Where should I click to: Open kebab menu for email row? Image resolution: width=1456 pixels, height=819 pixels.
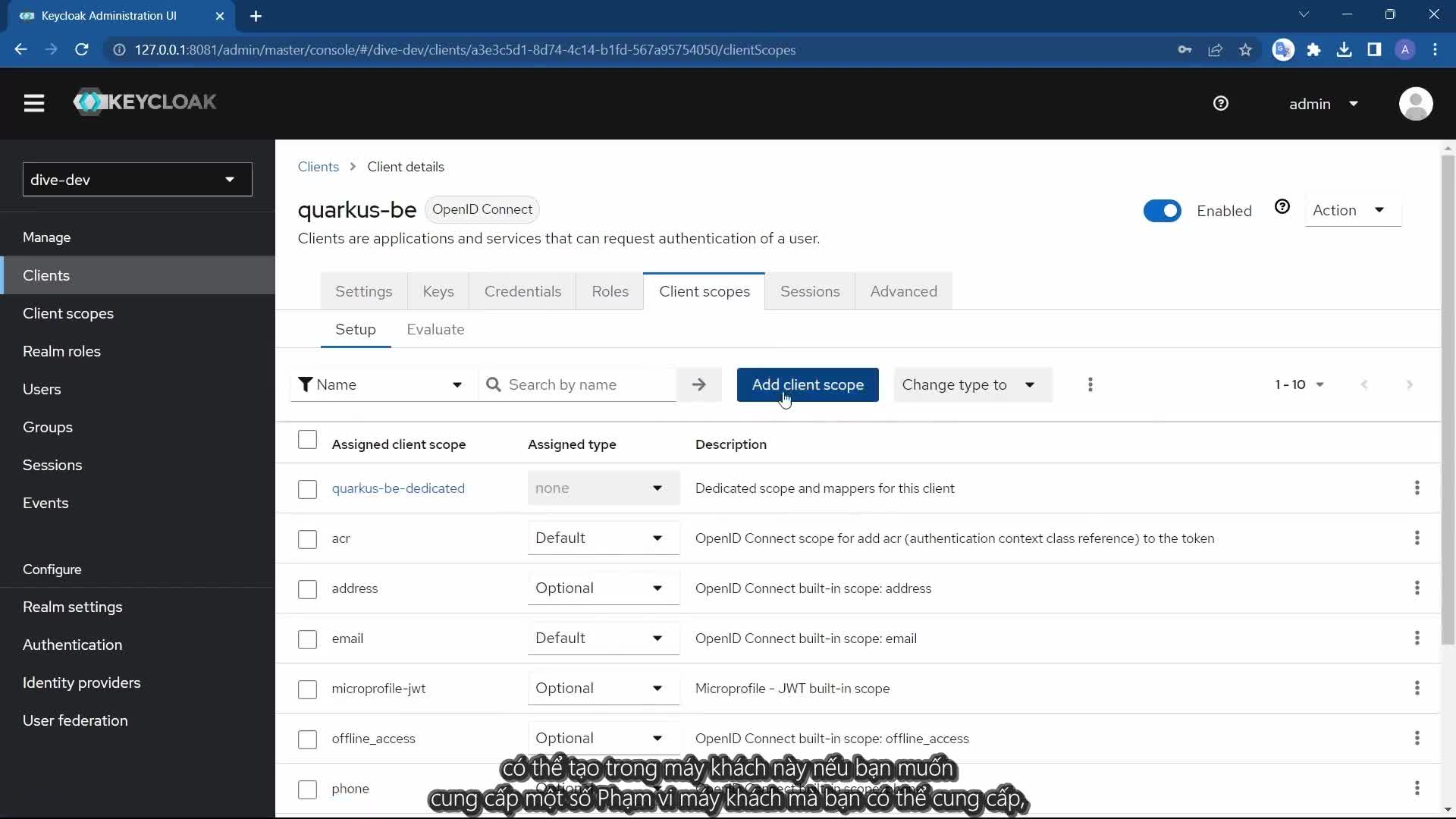pos(1416,639)
